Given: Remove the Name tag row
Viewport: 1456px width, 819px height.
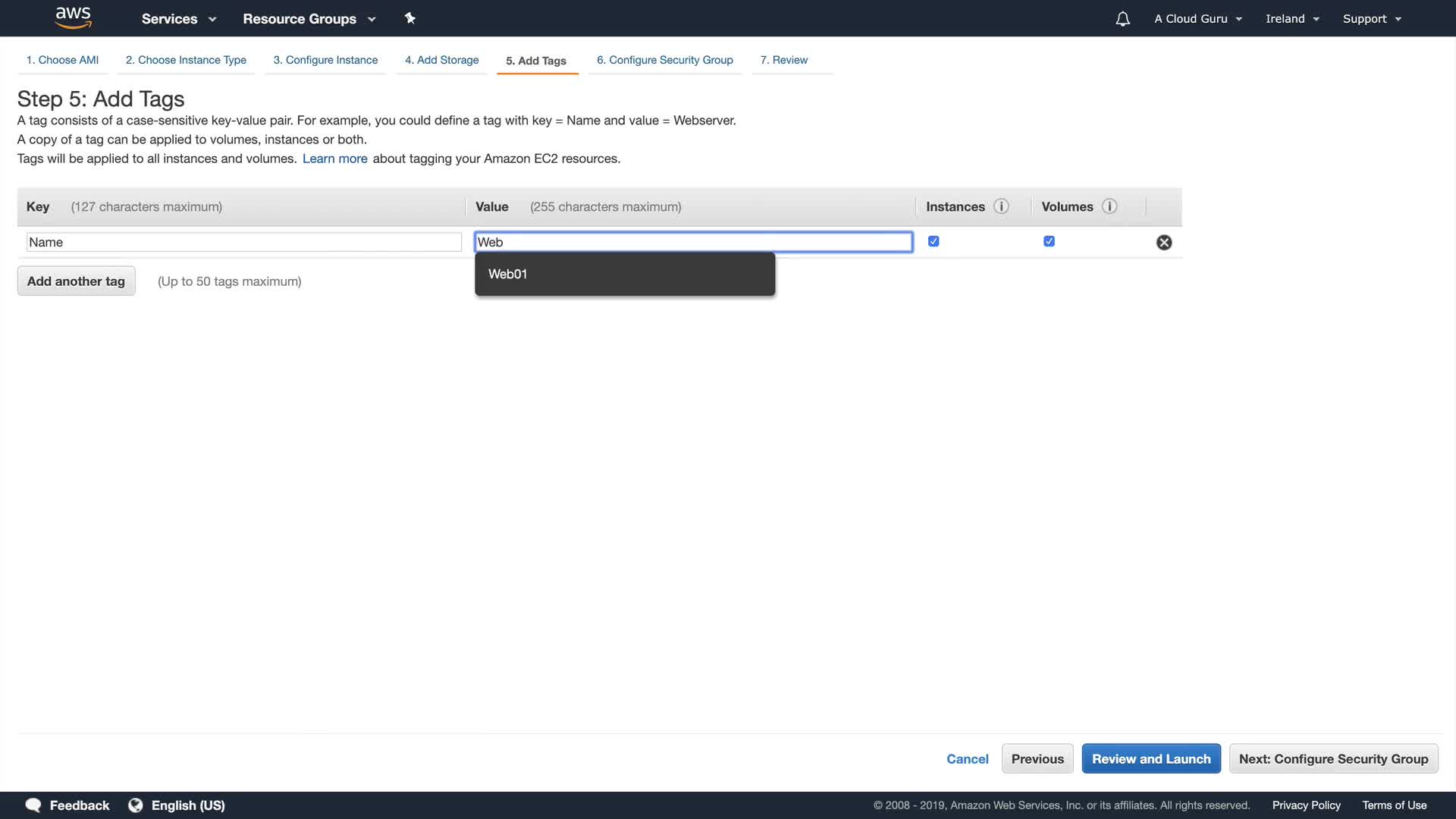Looking at the screenshot, I should click(1163, 243).
